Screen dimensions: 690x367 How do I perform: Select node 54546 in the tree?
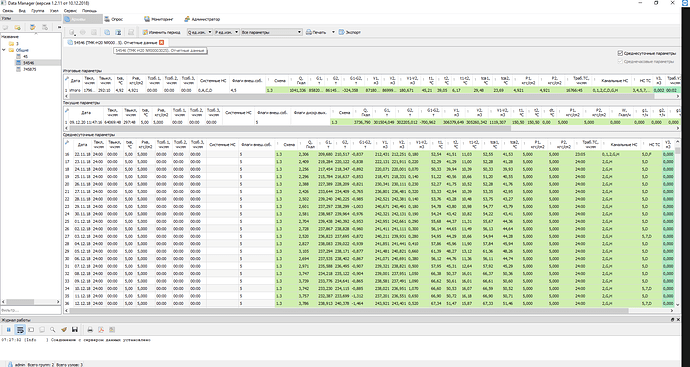point(29,63)
